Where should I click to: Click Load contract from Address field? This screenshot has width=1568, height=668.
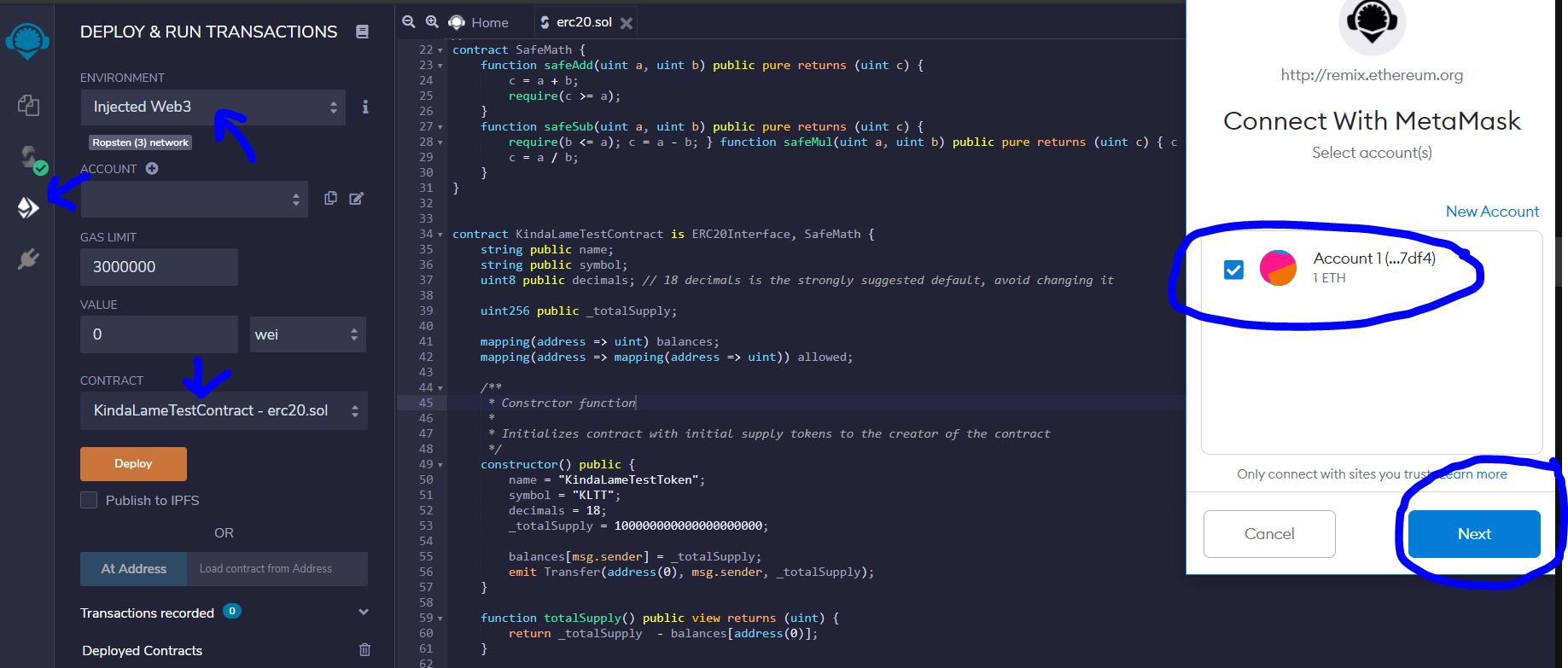click(x=277, y=568)
